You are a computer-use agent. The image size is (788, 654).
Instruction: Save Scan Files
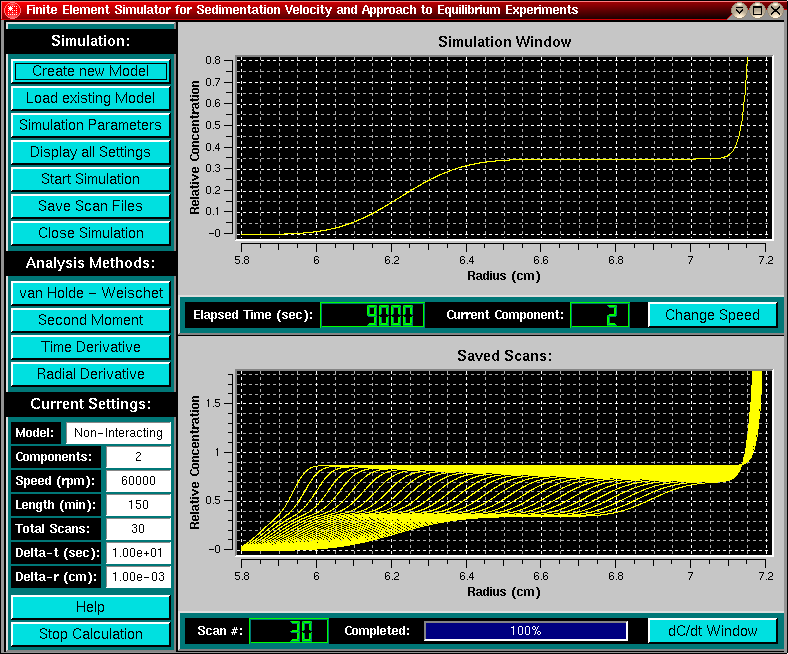coord(90,206)
